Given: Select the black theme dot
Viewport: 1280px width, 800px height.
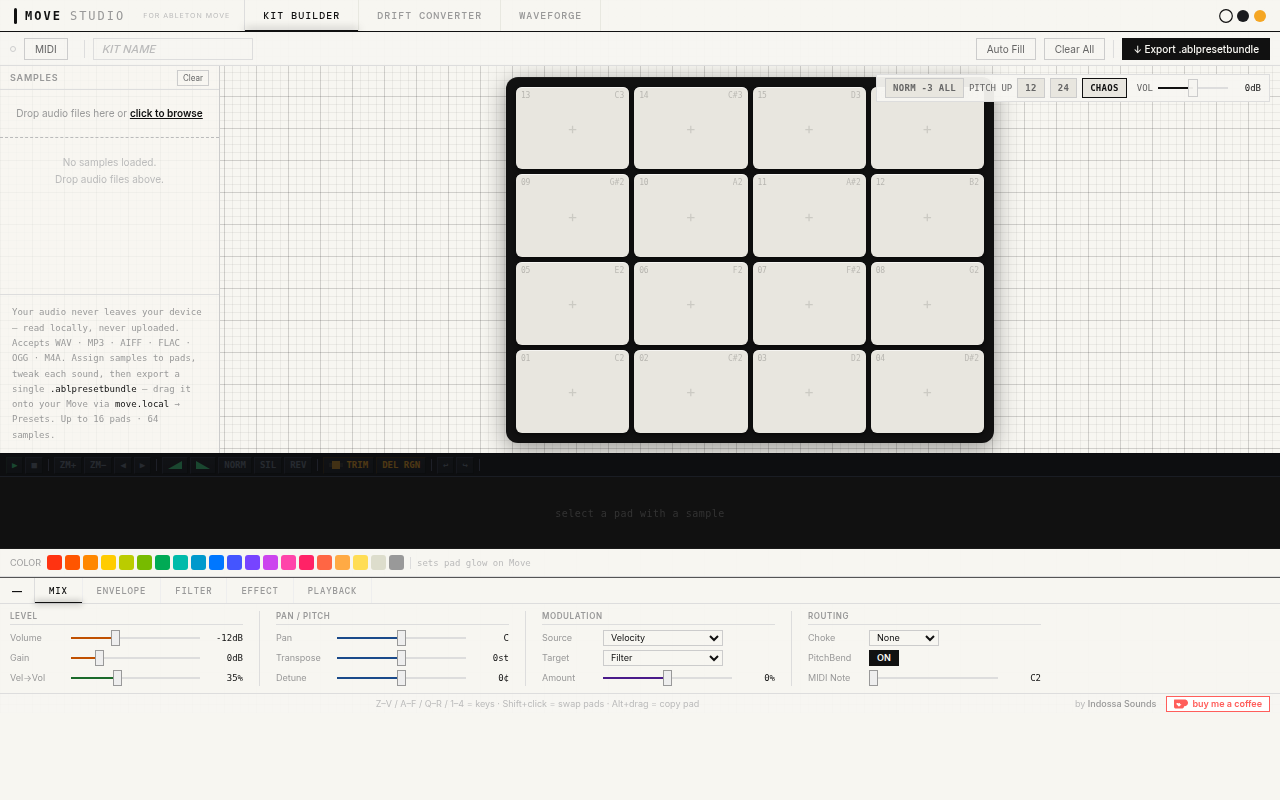Looking at the screenshot, I should 1243,16.
